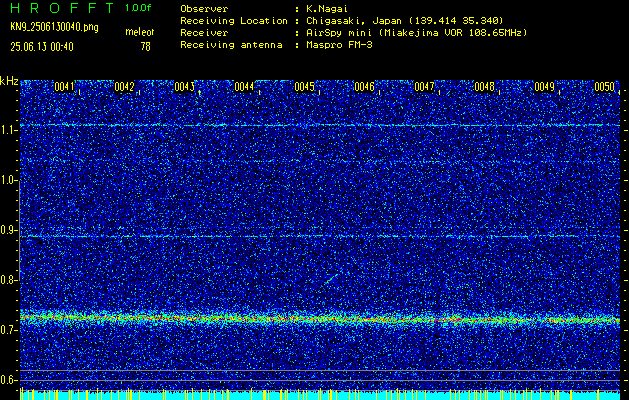Select the version label 1.00f
Viewport: 629px width, 400px height.
tap(138, 8)
